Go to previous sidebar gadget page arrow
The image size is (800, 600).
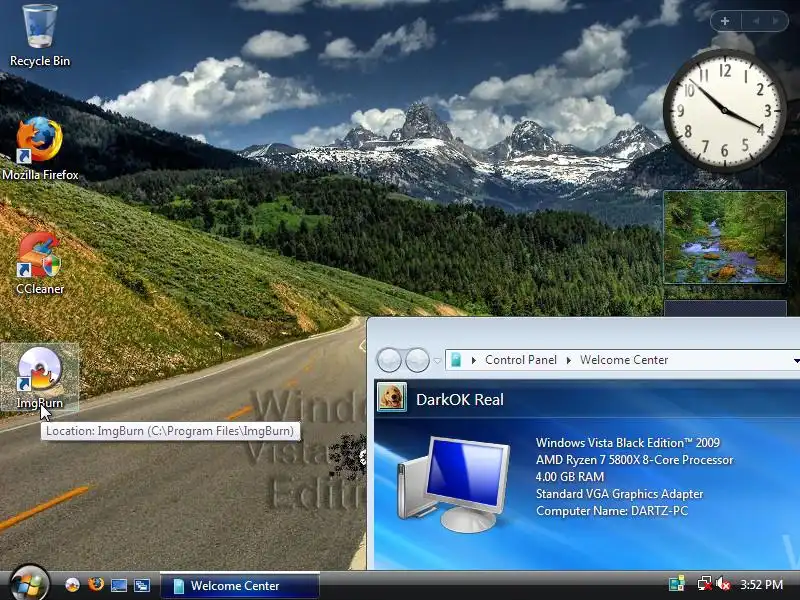(756, 21)
